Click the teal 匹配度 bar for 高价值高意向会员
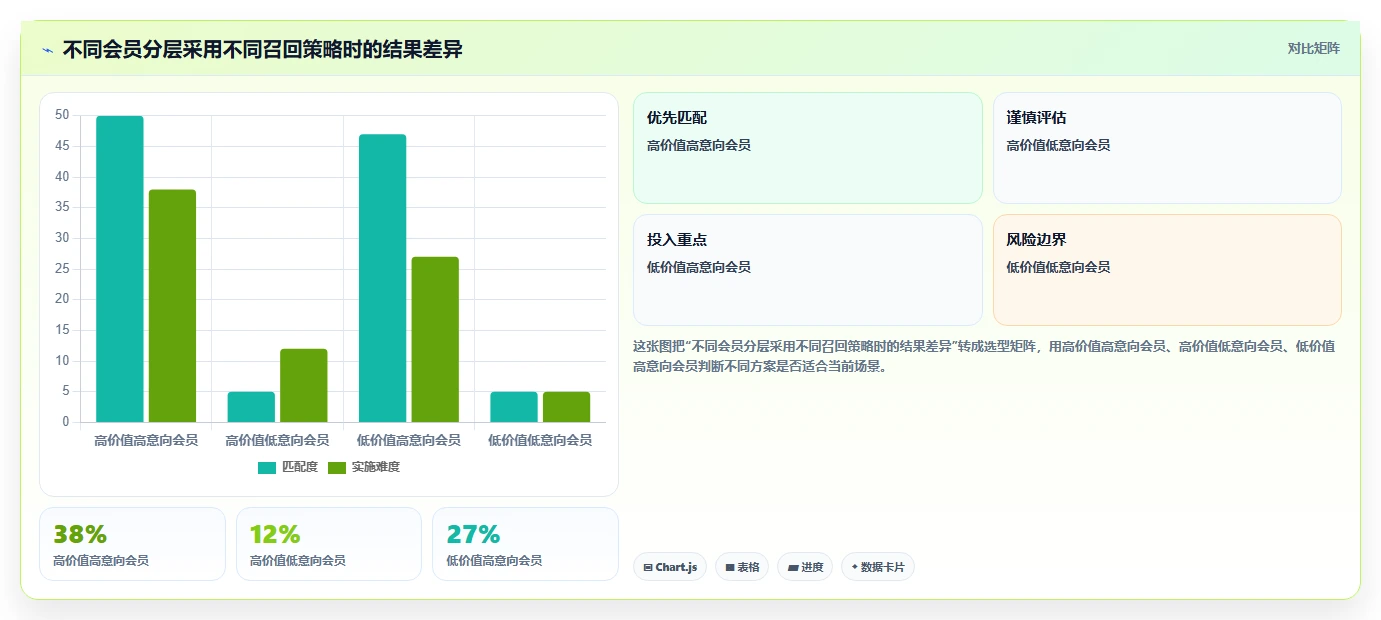This screenshot has height=620, width=1381. tap(120, 269)
